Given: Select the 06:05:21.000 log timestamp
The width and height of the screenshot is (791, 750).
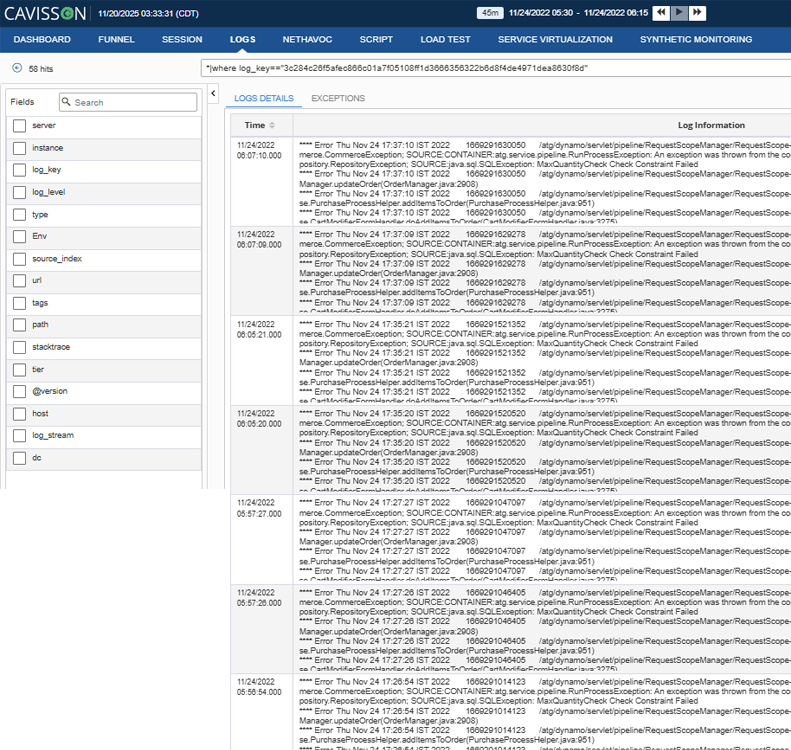Looking at the screenshot, I should [259, 329].
